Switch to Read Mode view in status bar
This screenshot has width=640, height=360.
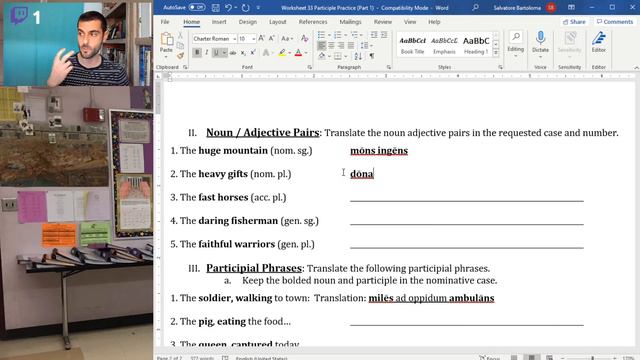pyautogui.click(x=514, y=358)
